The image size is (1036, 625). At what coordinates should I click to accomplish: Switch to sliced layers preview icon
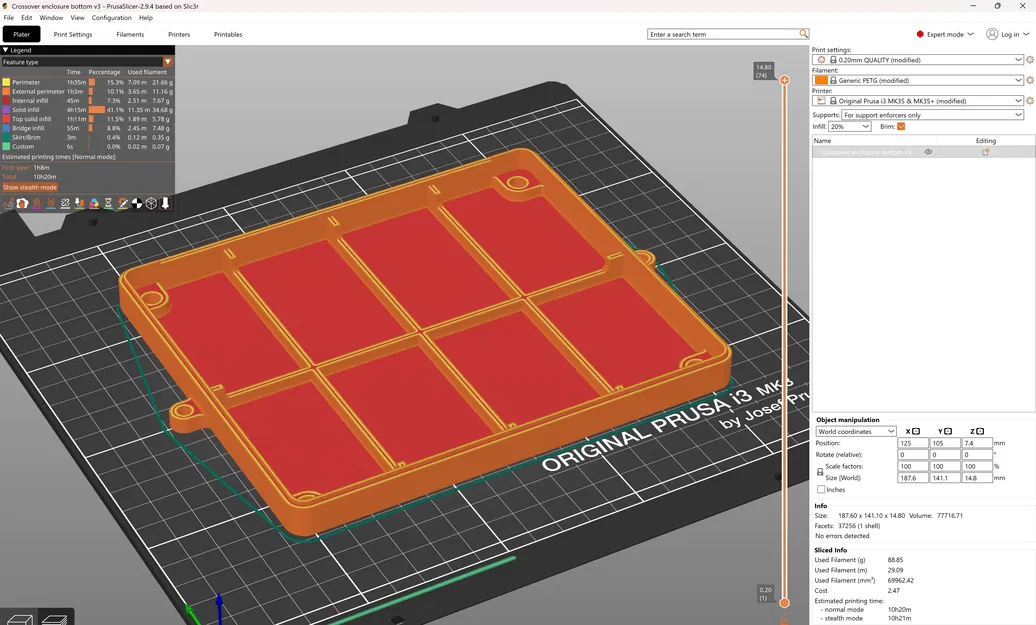[x=54, y=619]
